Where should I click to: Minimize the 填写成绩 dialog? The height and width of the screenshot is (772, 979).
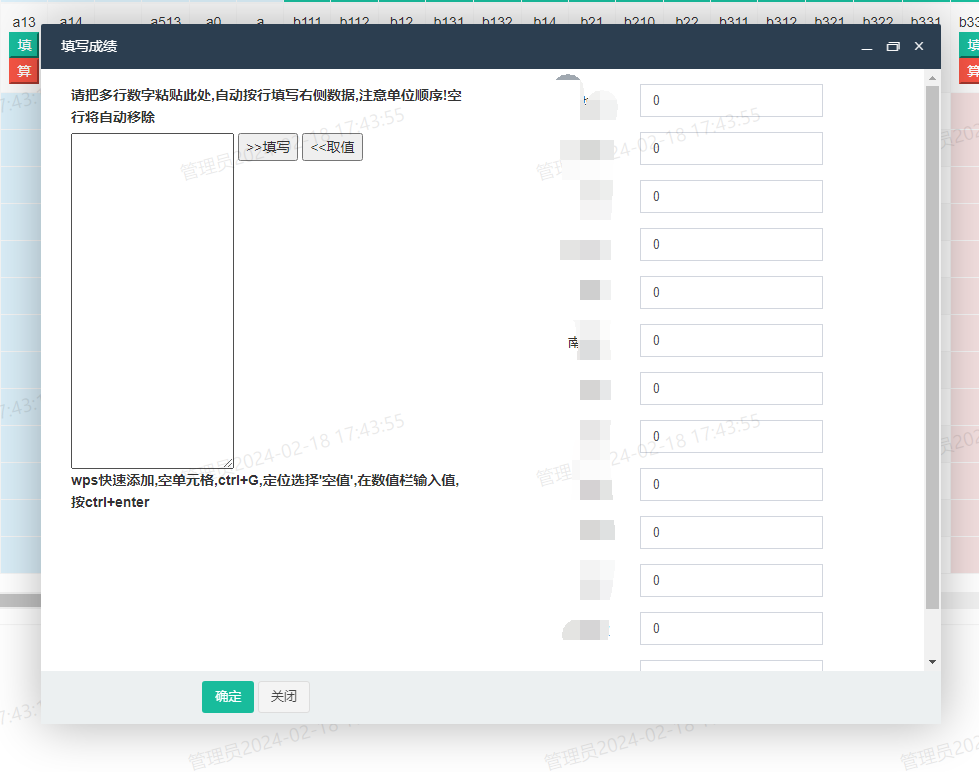tap(867, 47)
